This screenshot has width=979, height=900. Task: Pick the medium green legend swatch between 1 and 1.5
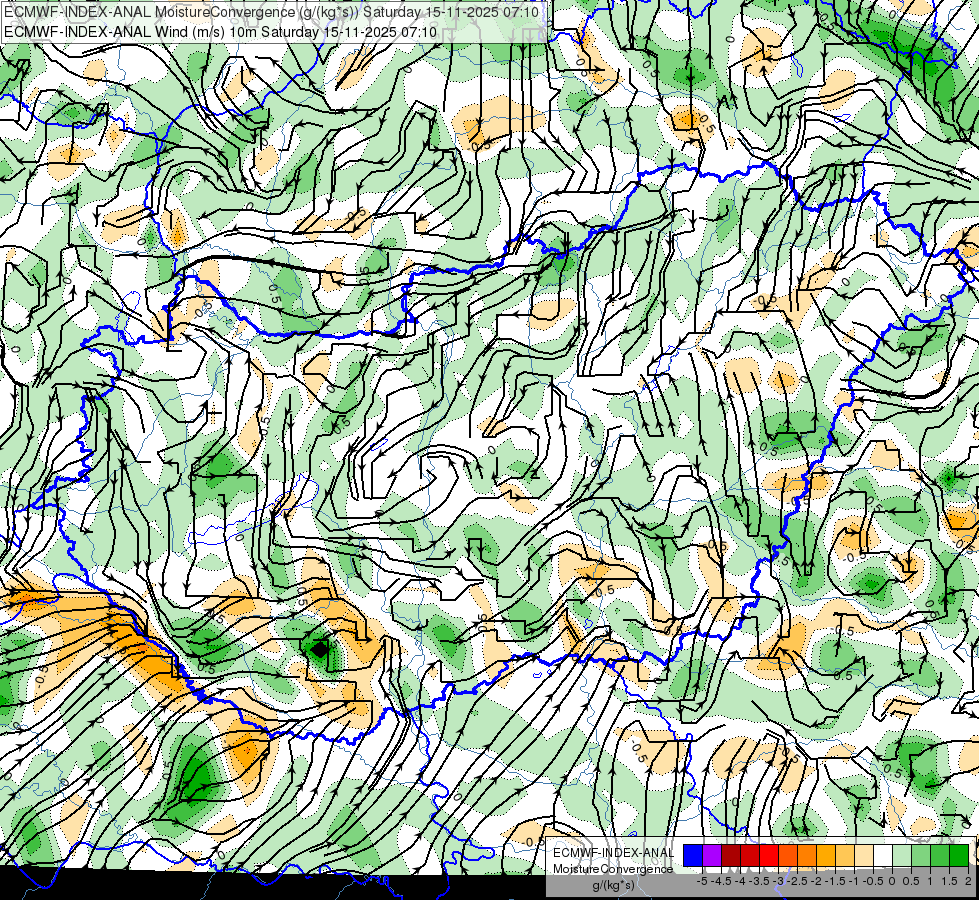[x=940, y=855]
